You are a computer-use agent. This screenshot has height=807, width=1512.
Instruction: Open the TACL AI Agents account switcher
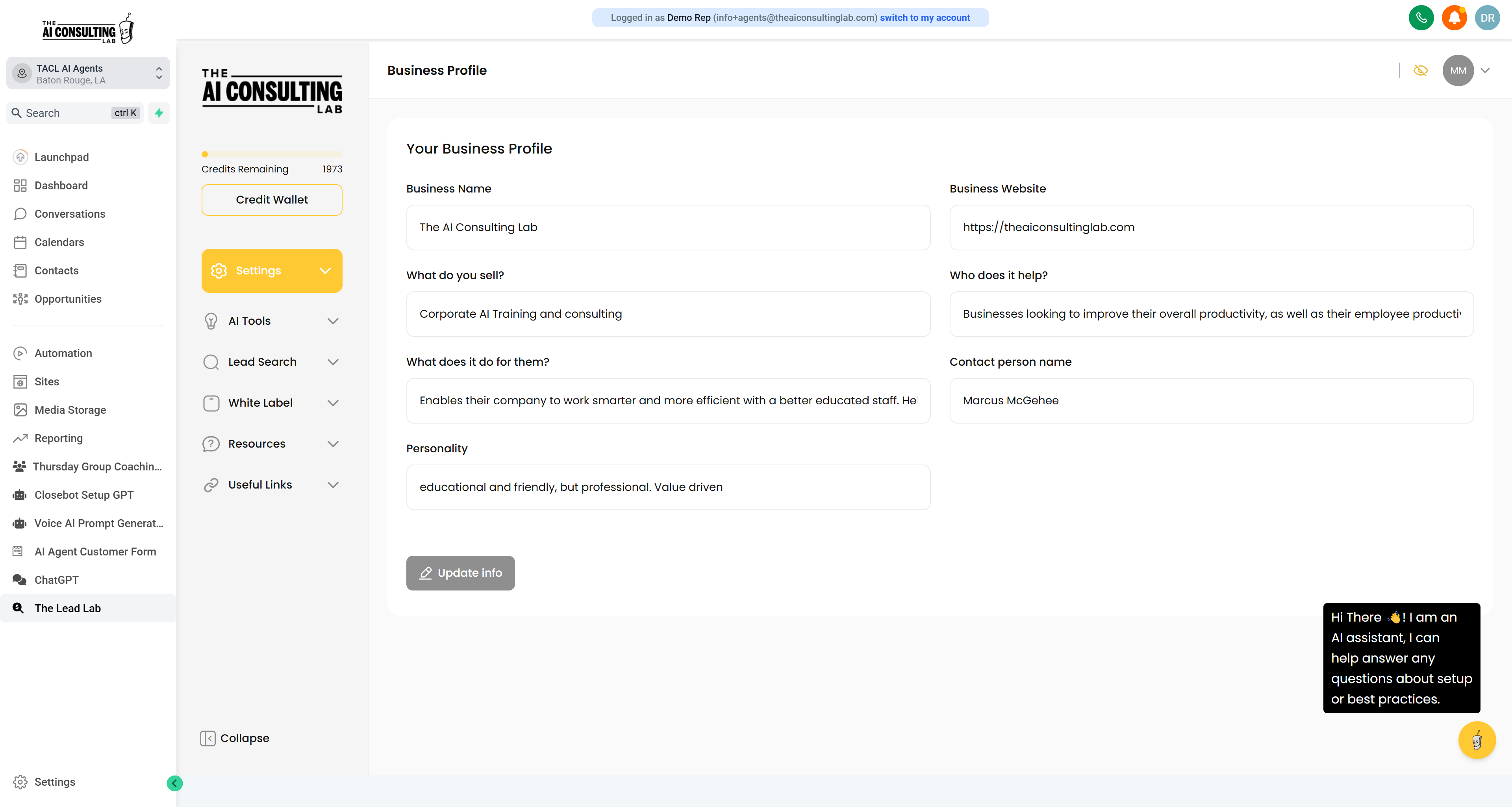[x=88, y=73]
